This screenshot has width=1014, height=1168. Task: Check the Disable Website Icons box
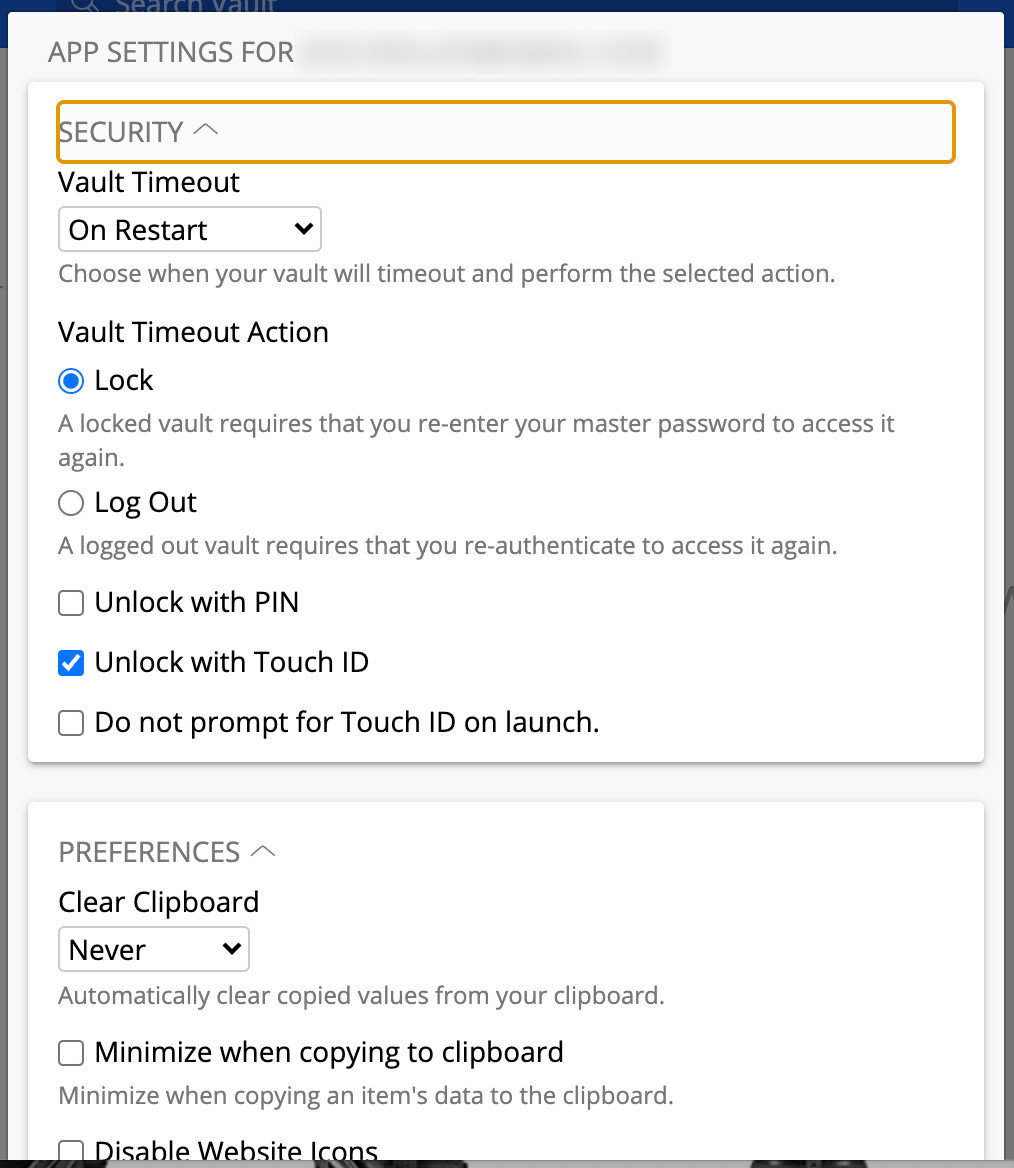(71, 1150)
